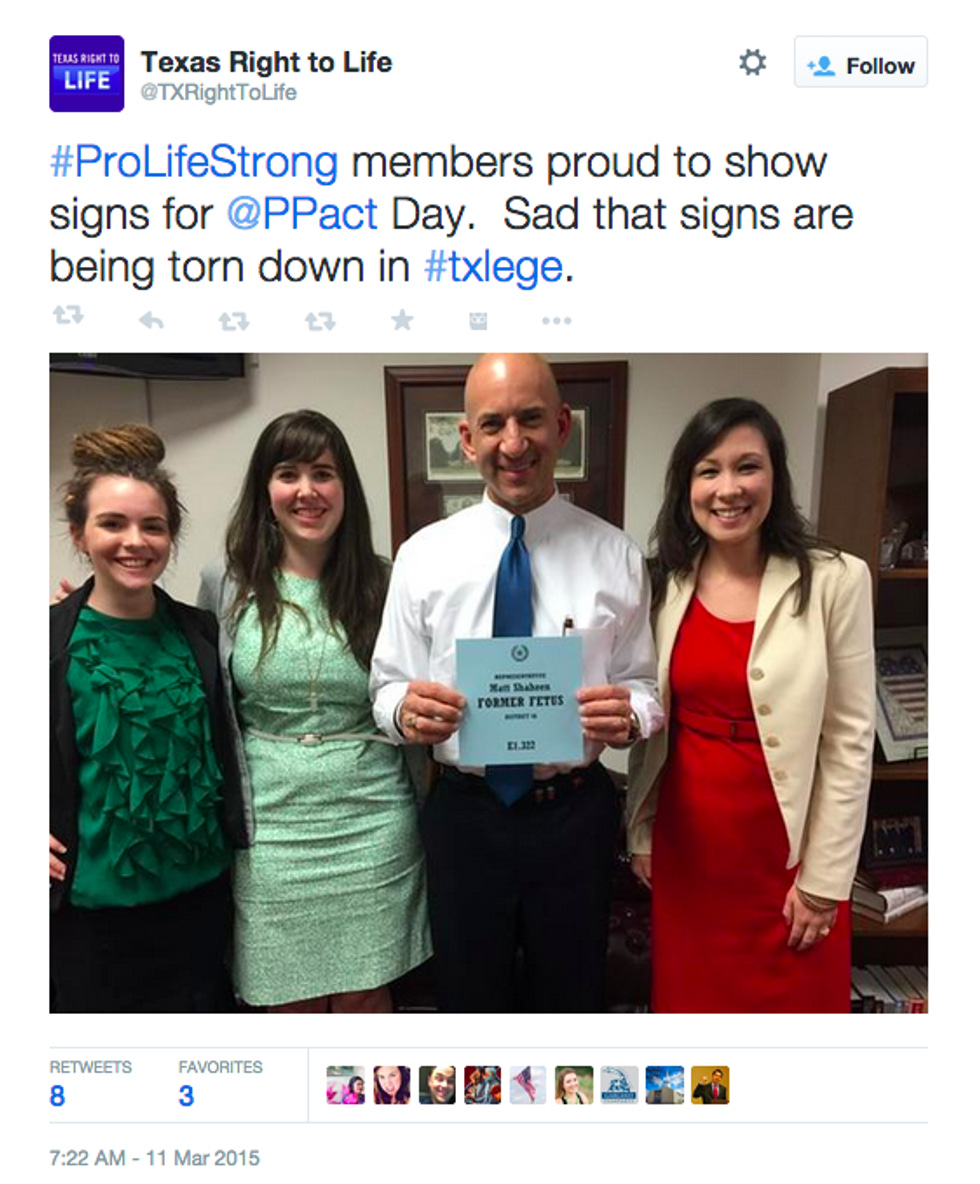Viewport: 980px width, 1184px height.
Task: Click the Texas Right to Life logo avatar
Action: pyautogui.click(x=87, y=74)
